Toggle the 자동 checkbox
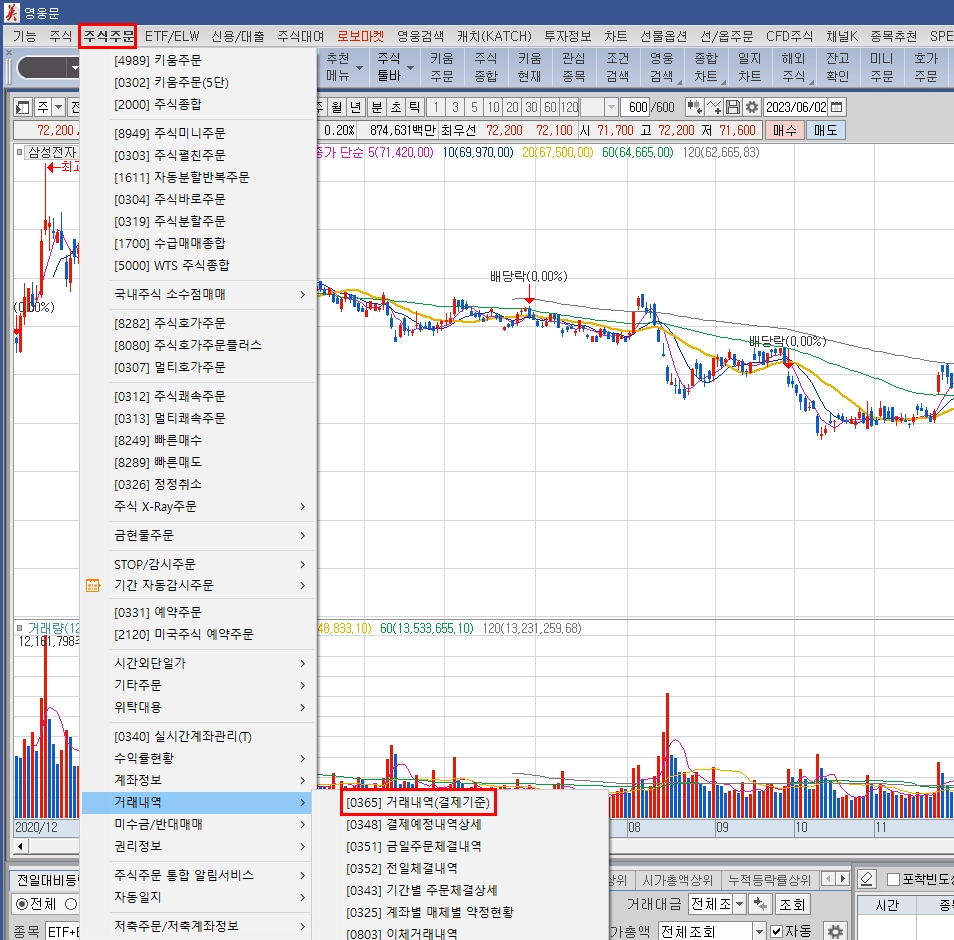This screenshot has width=954, height=940. 776,931
